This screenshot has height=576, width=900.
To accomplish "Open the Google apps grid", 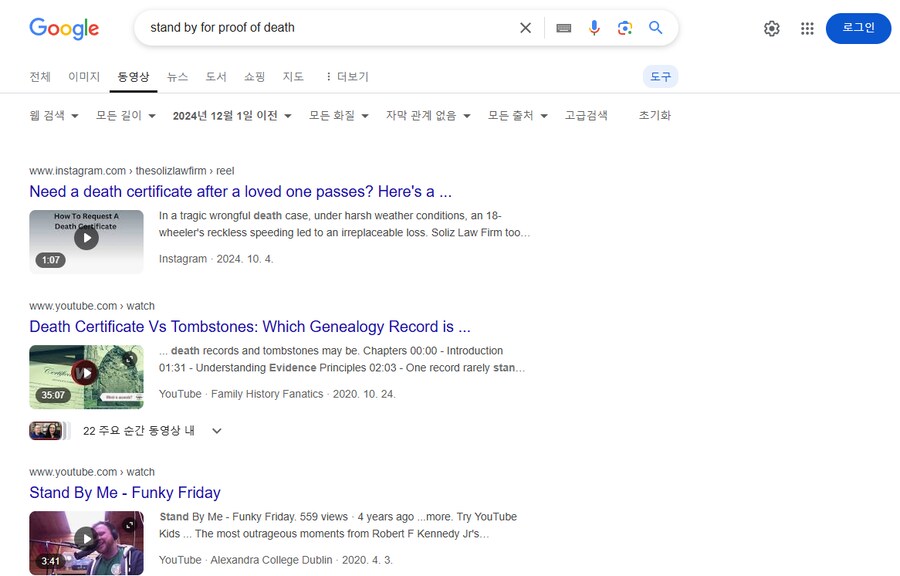I will (x=807, y=29).
